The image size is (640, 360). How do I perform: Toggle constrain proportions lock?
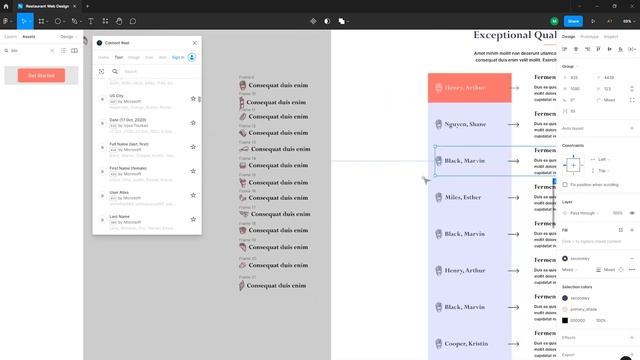pos(632,89)
